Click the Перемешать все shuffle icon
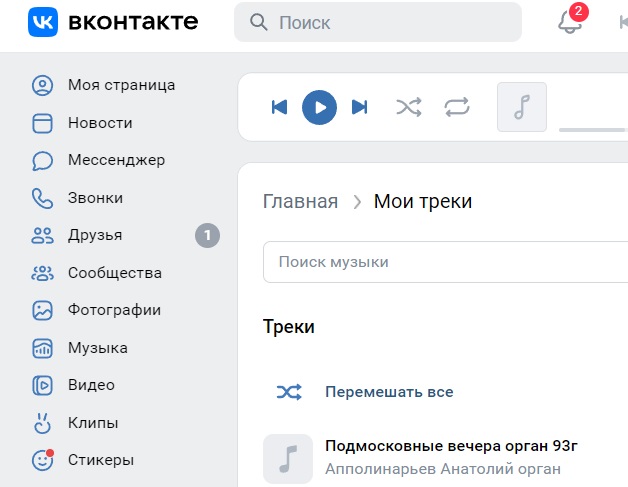628x487 pixels. click(x=289, y=392)
